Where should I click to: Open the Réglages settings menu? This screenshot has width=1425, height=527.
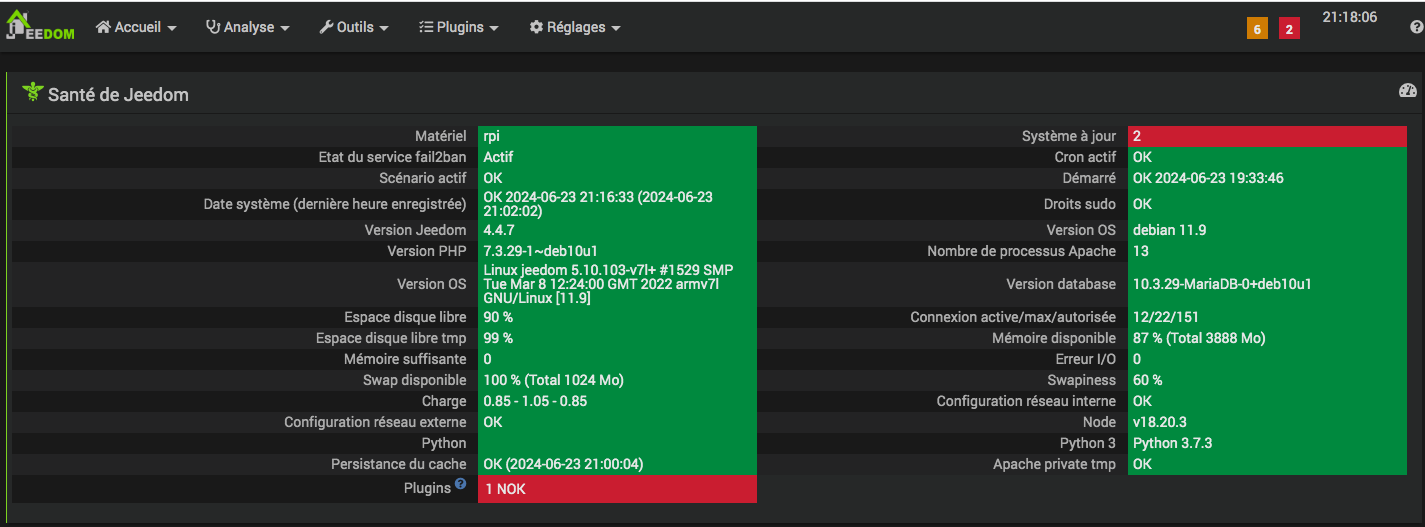tap(575, 28)
